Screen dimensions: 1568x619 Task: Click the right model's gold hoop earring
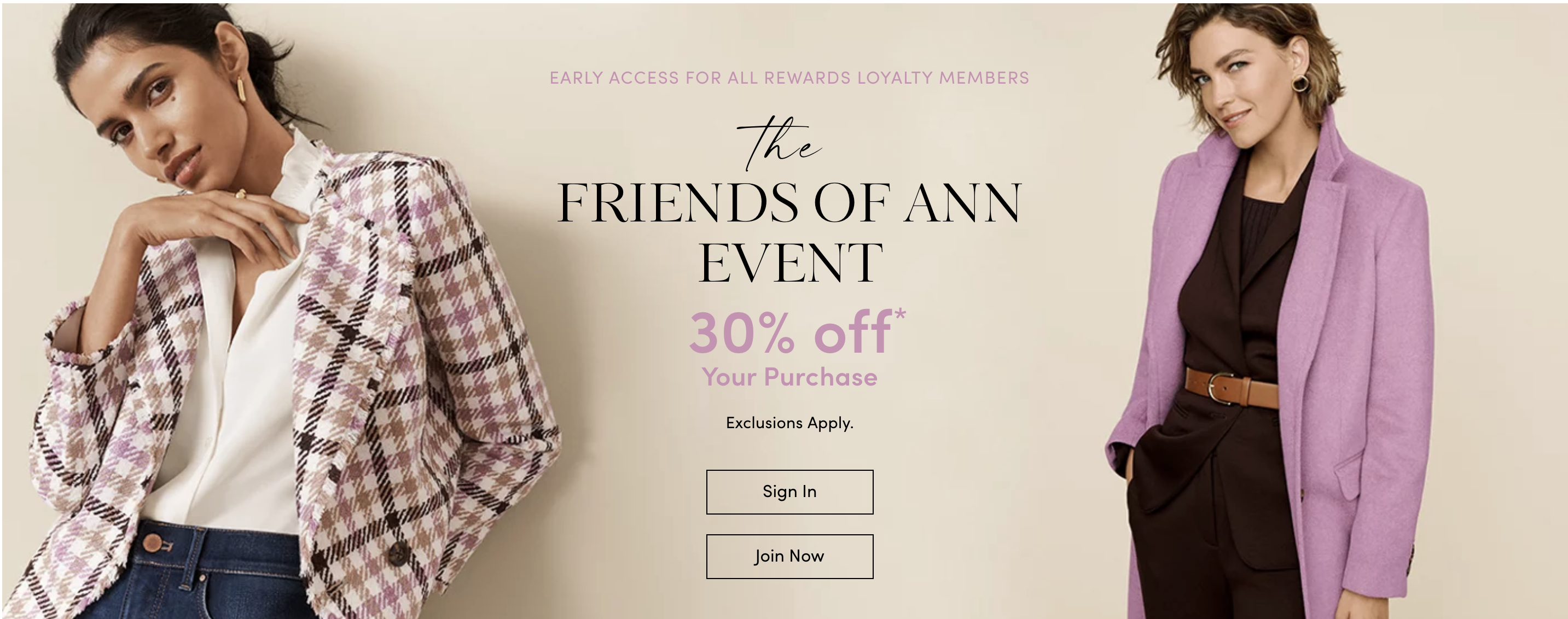[x=1300, y=83]
